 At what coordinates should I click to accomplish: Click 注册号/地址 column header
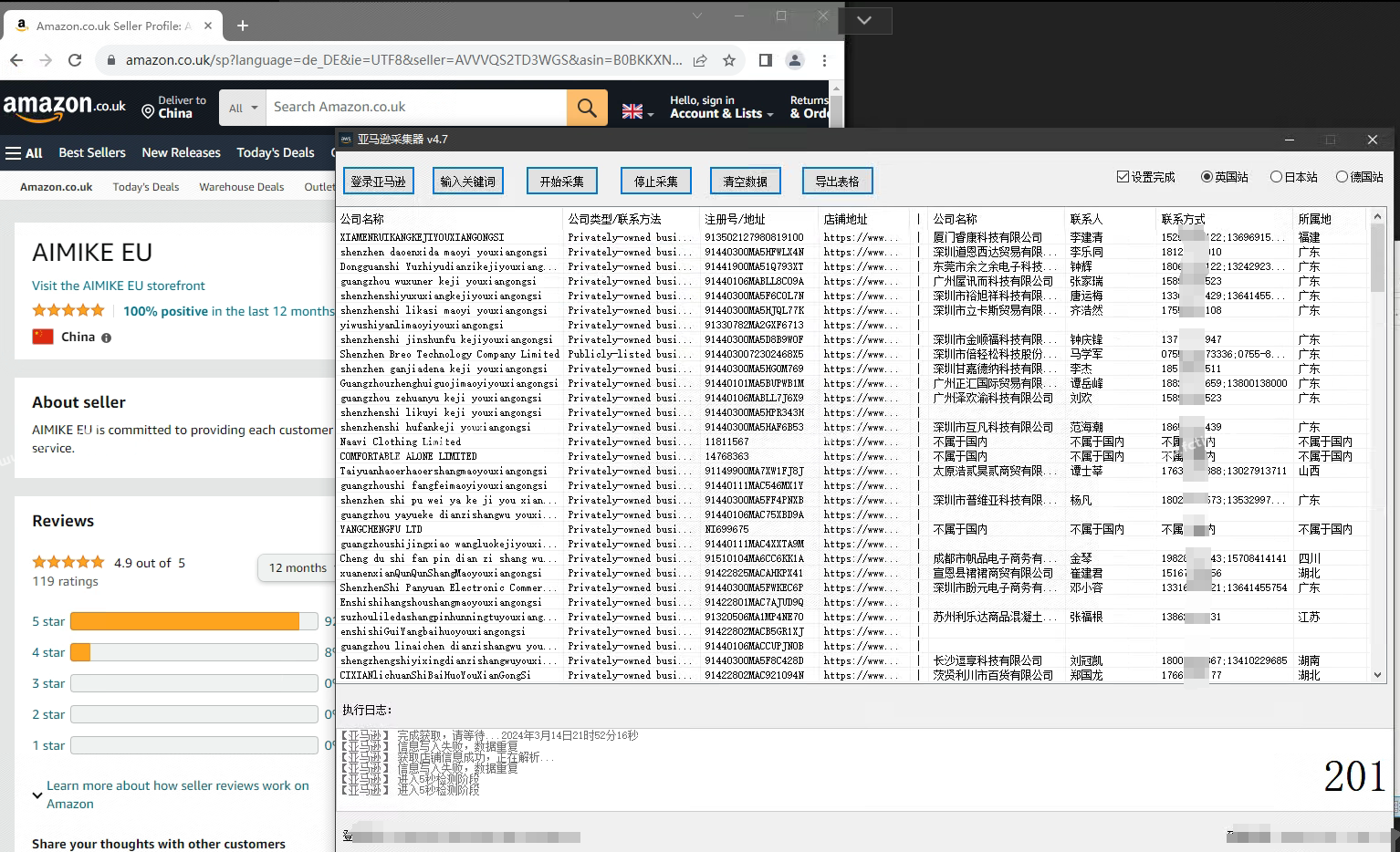tap(759, 219)
